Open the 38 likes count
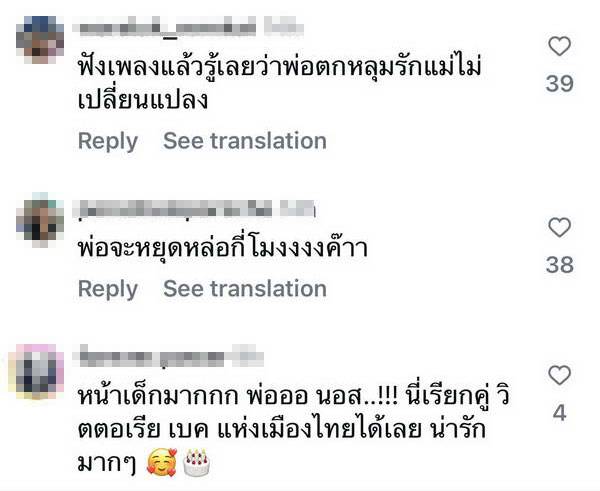This screenshot has height=491, width=600. pyautogui.click(x=559, y=264)
